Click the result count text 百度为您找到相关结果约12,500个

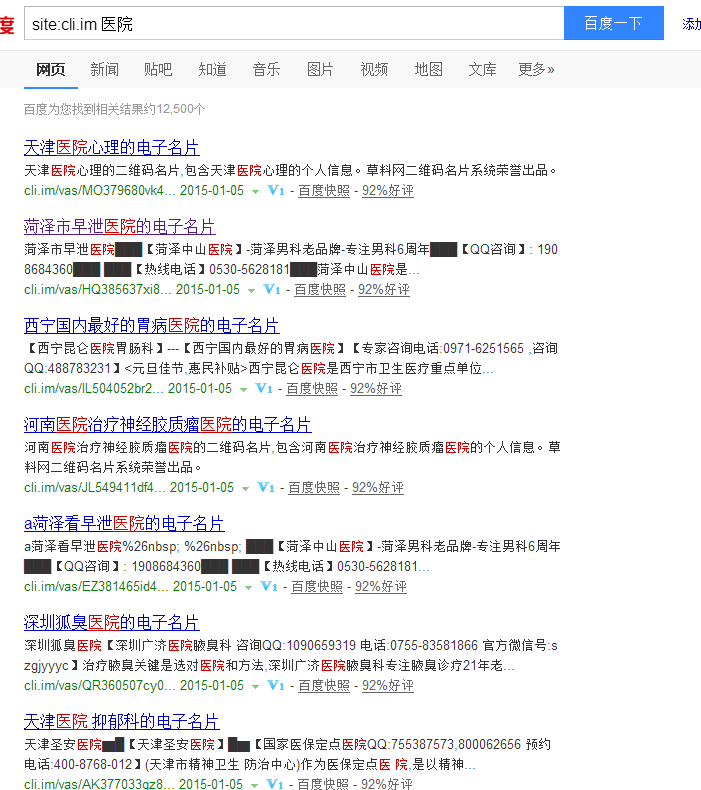[x=114, y=109]
